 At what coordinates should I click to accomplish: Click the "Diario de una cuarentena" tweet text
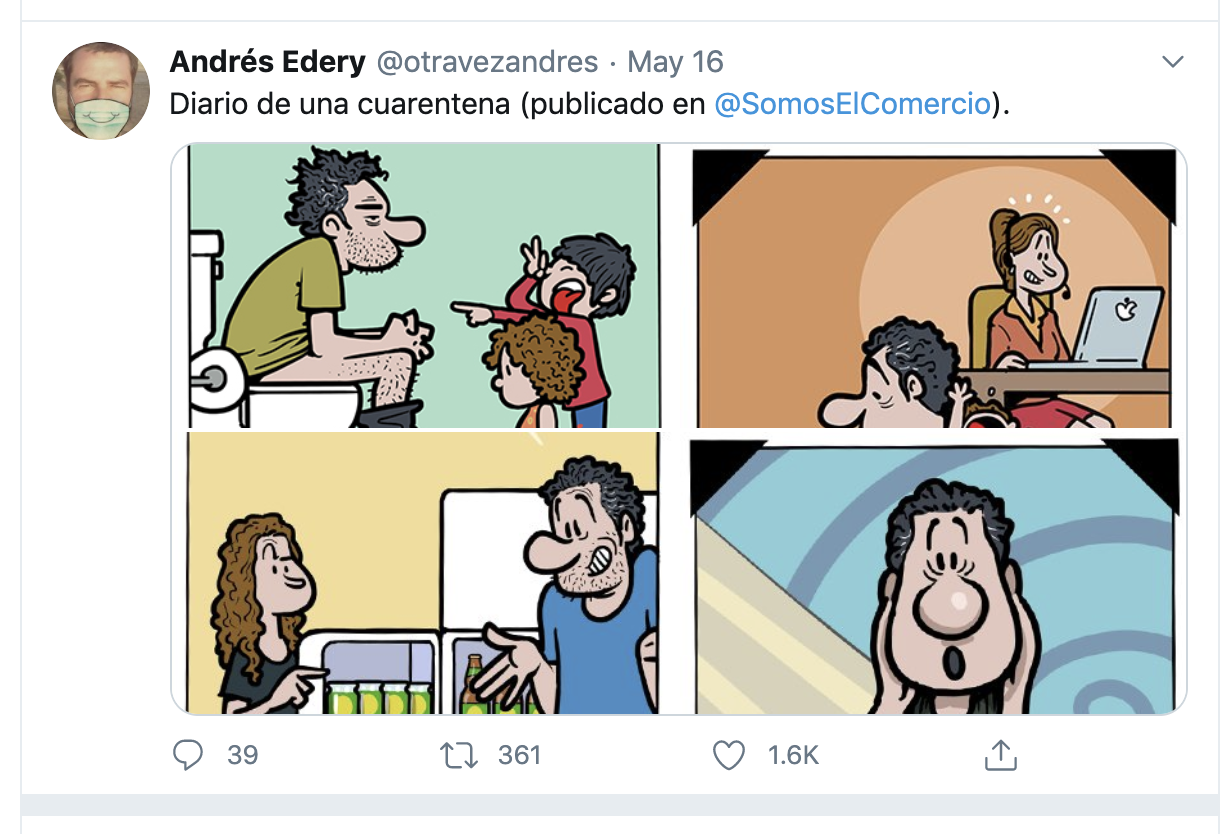pos(340,103)
